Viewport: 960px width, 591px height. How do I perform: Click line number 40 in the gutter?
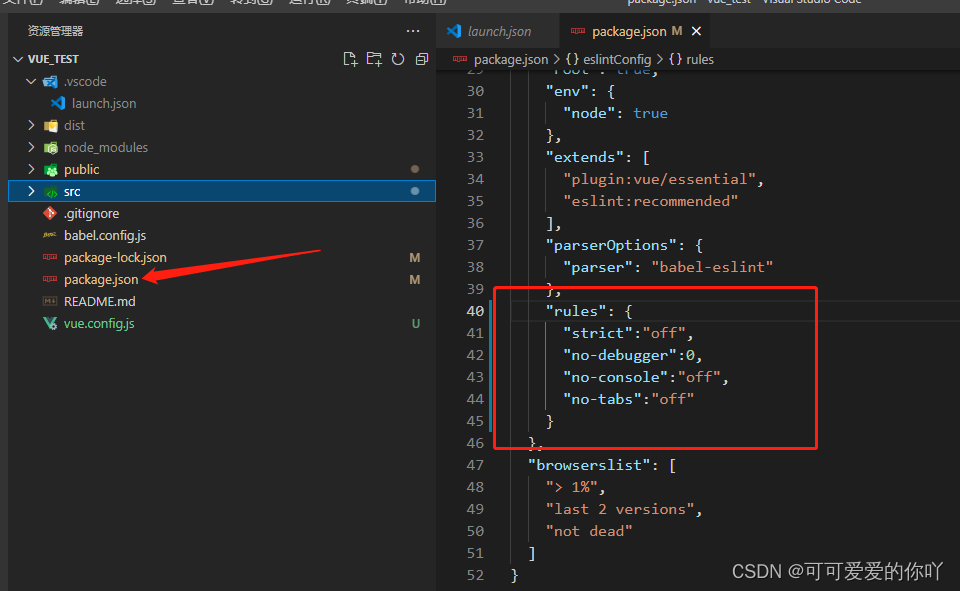(x=475, y=311)
